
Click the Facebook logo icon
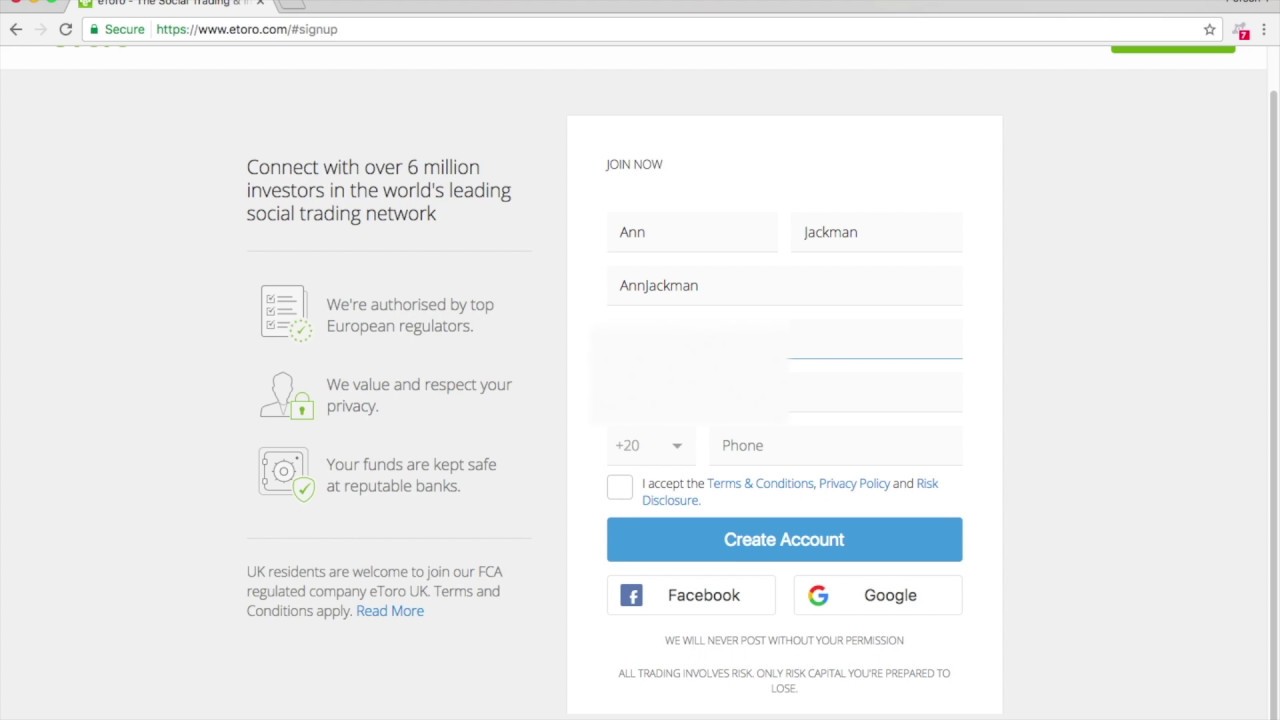pos(631,596)
